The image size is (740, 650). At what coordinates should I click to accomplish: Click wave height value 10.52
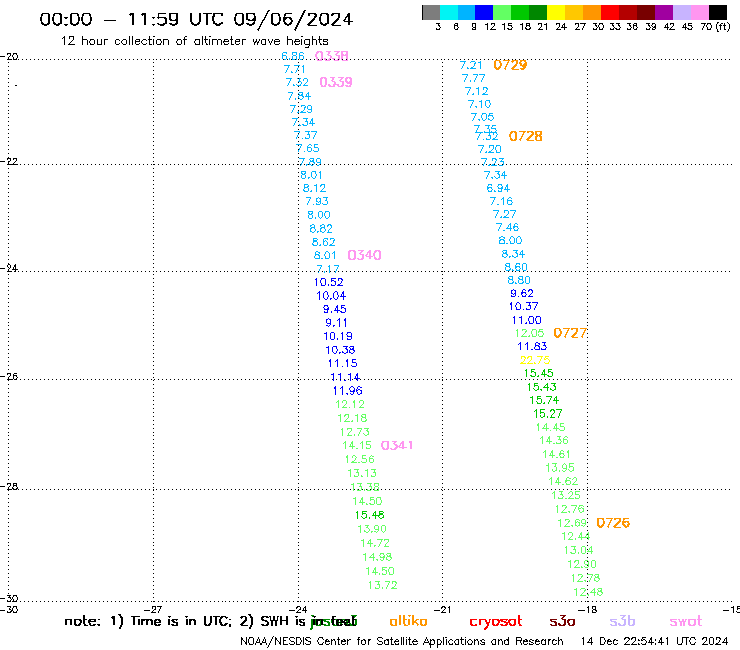(328, 282)
